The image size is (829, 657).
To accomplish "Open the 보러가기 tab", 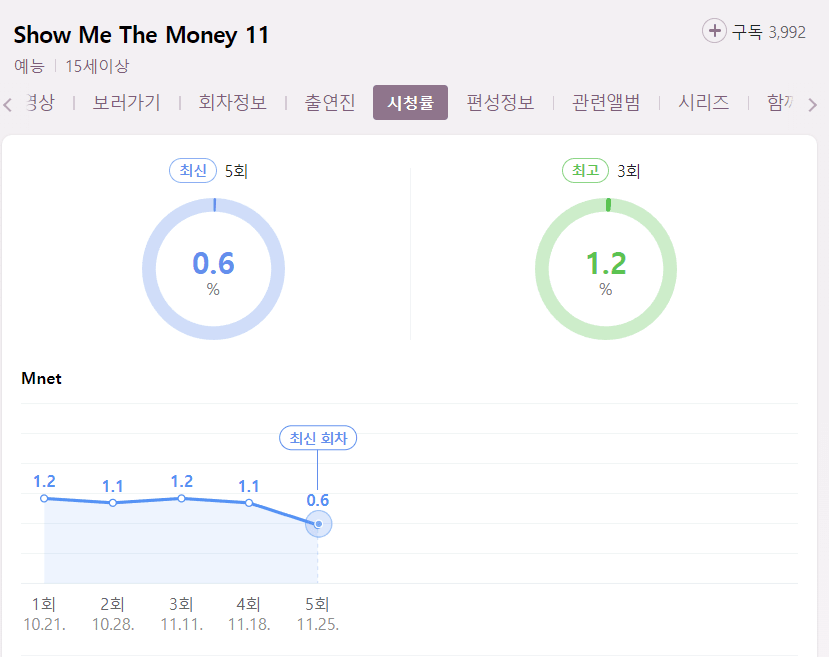I will (126, 102).
